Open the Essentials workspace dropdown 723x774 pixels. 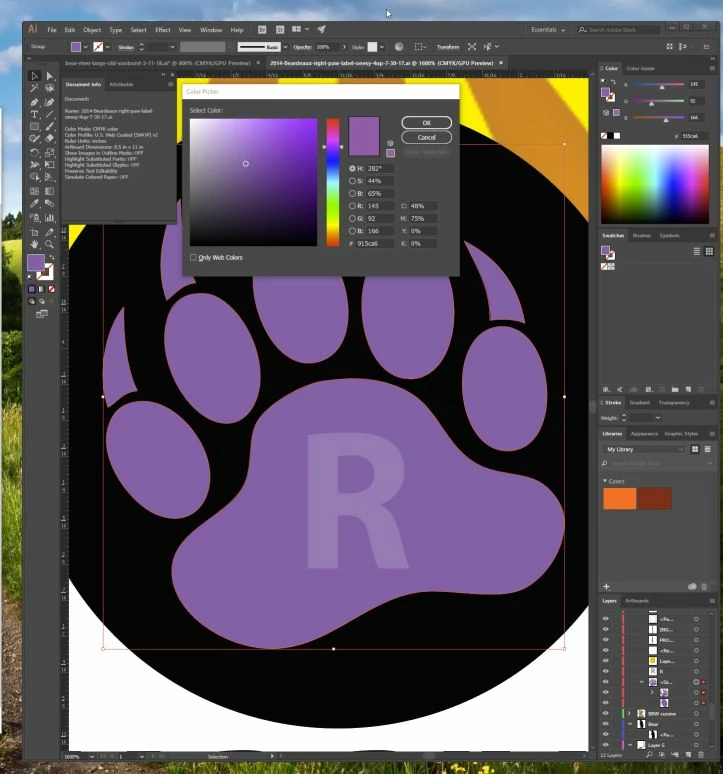(x=548, y=30)
